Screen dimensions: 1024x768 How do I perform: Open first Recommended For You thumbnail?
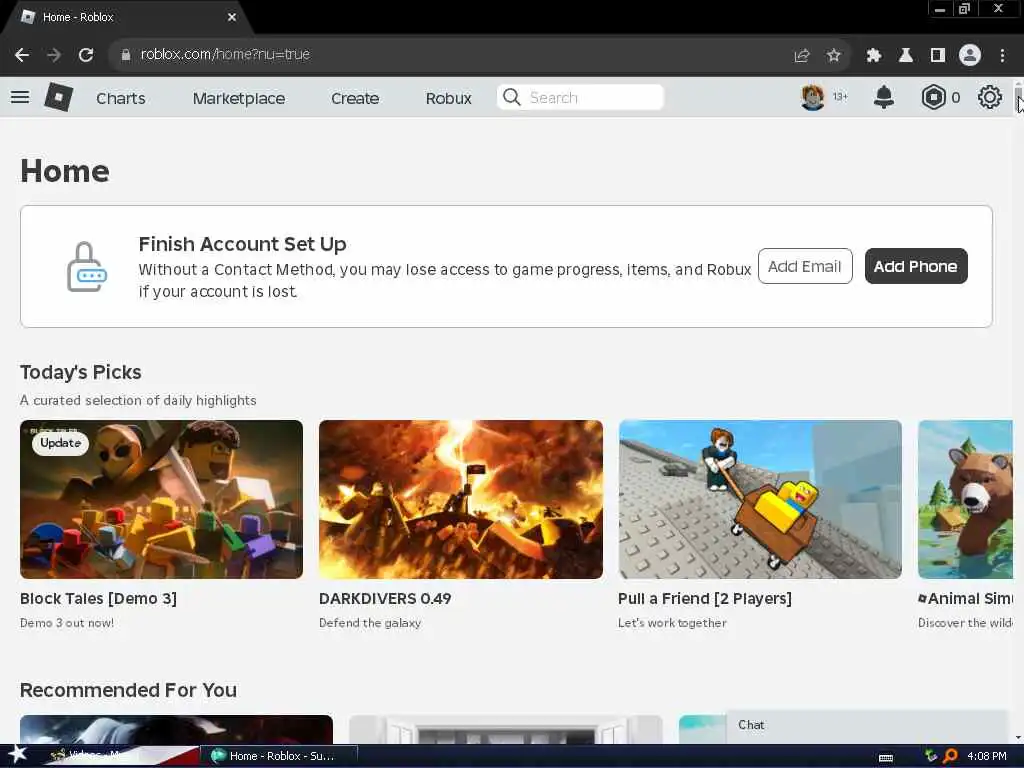(176, 729)
